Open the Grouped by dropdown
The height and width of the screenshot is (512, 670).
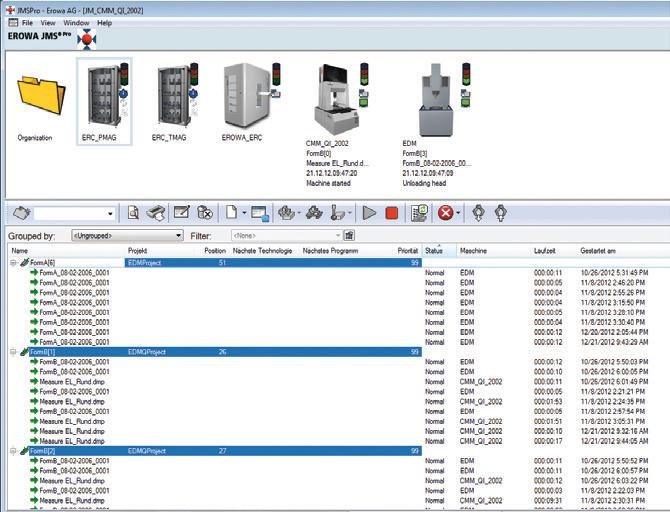click(x=125, y=235)
